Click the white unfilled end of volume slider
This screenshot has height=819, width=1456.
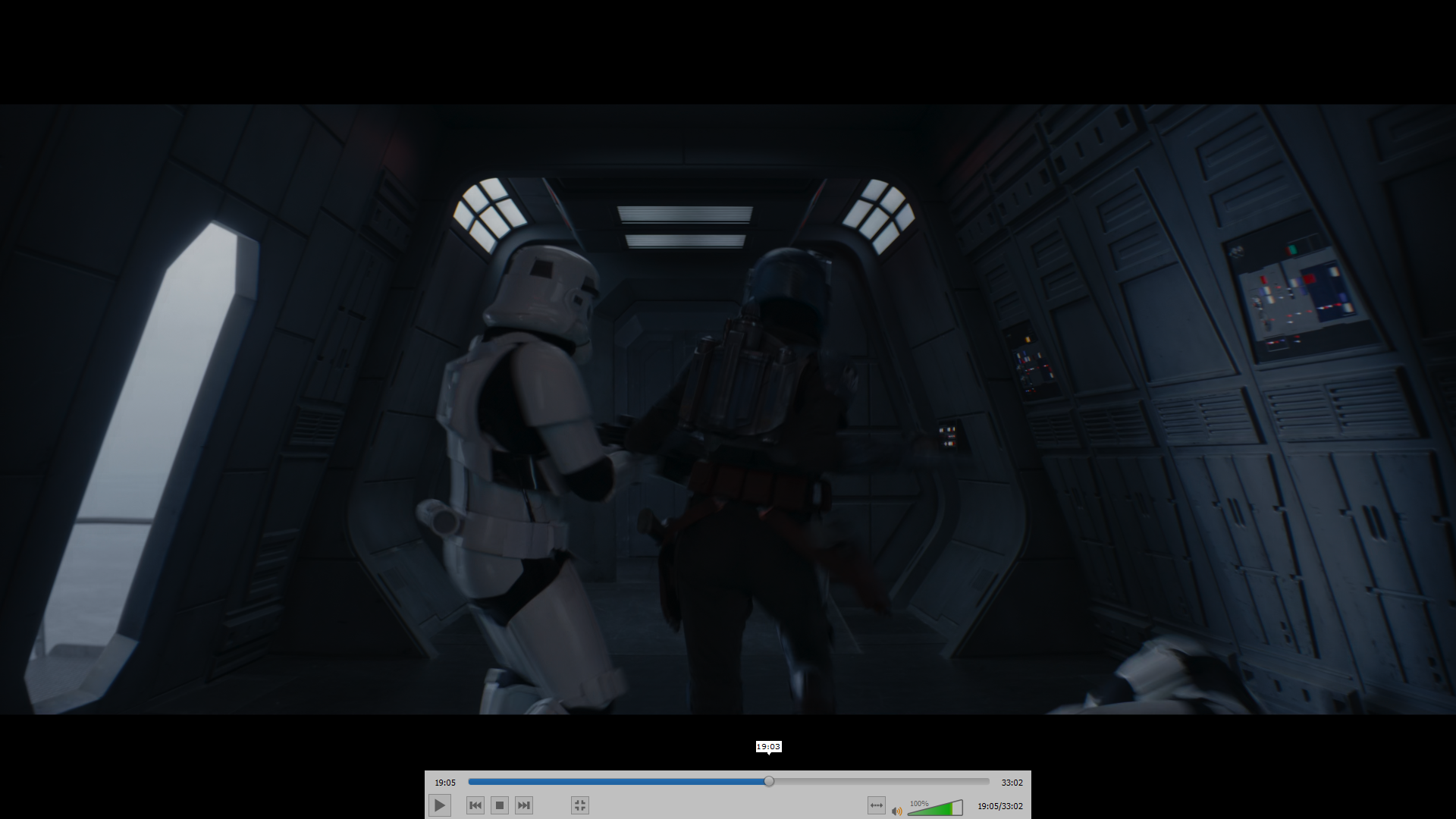[x=958, y=808]
